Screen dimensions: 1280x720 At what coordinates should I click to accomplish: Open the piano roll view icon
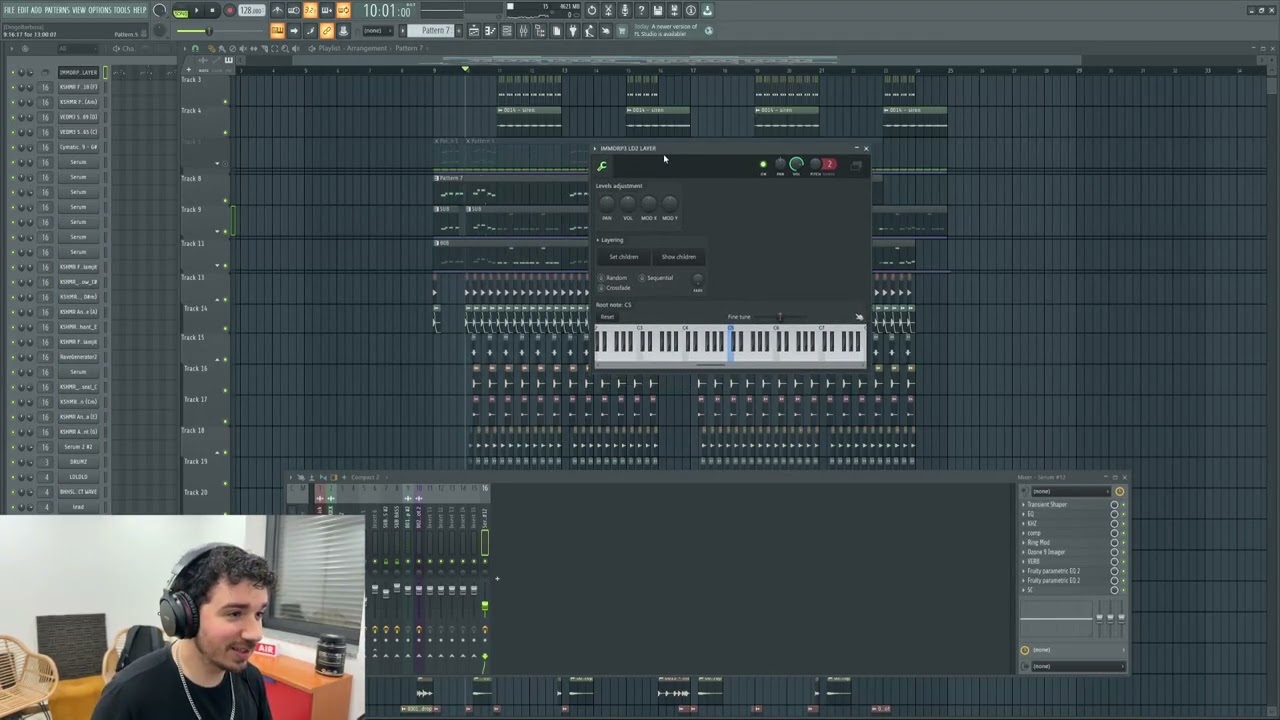(x=490, y=31)
